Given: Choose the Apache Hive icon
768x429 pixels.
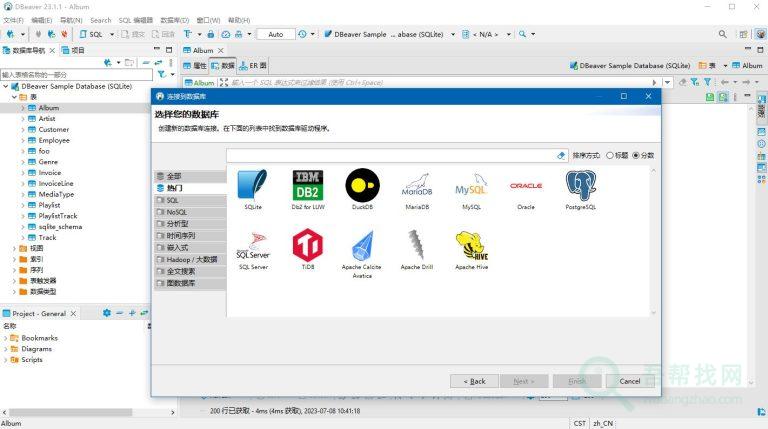Looking at the screenshot, I should 471,246.
